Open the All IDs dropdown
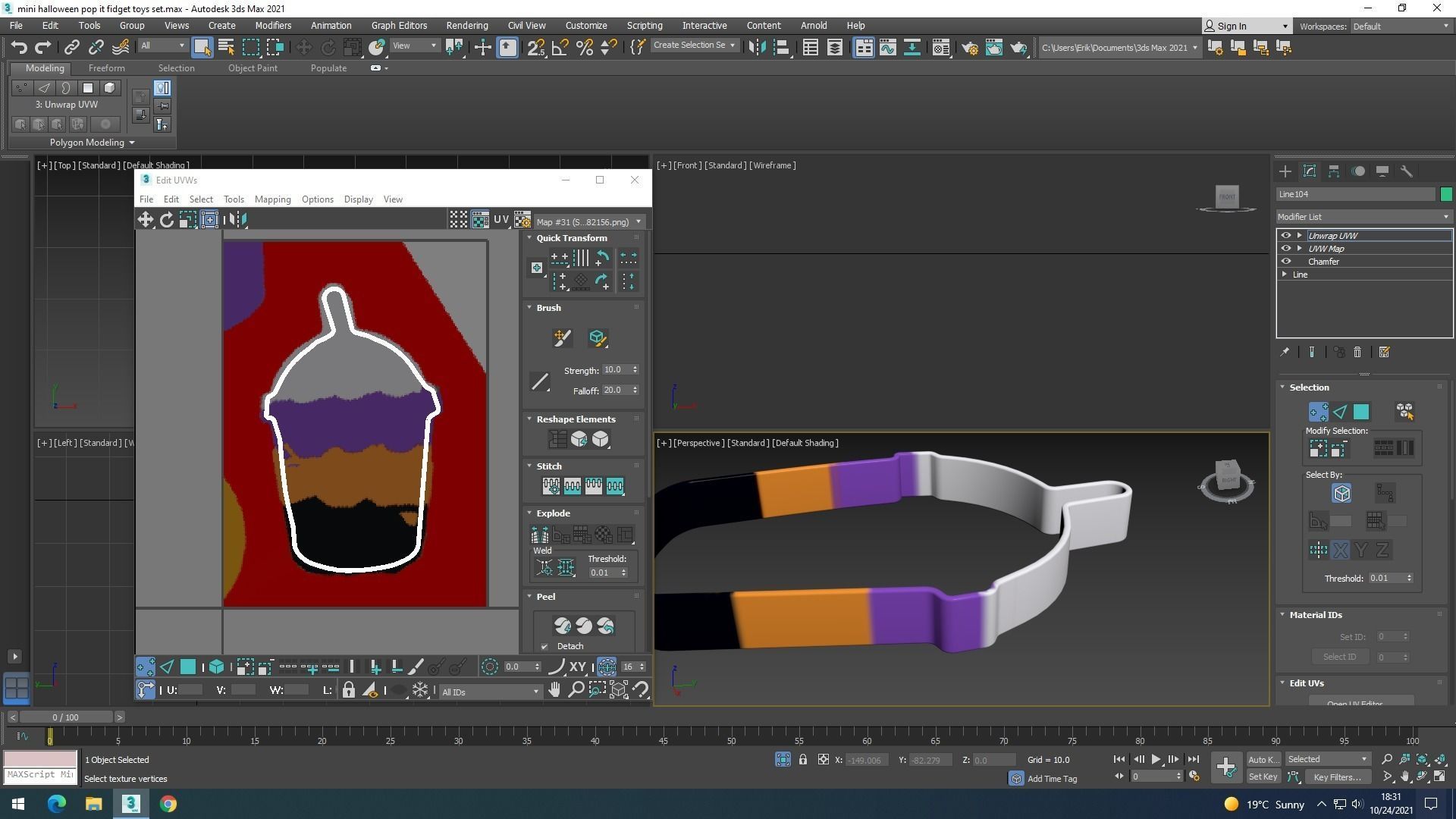The height and width of the screenshot is (819, 1456). (x=490, y=692)
